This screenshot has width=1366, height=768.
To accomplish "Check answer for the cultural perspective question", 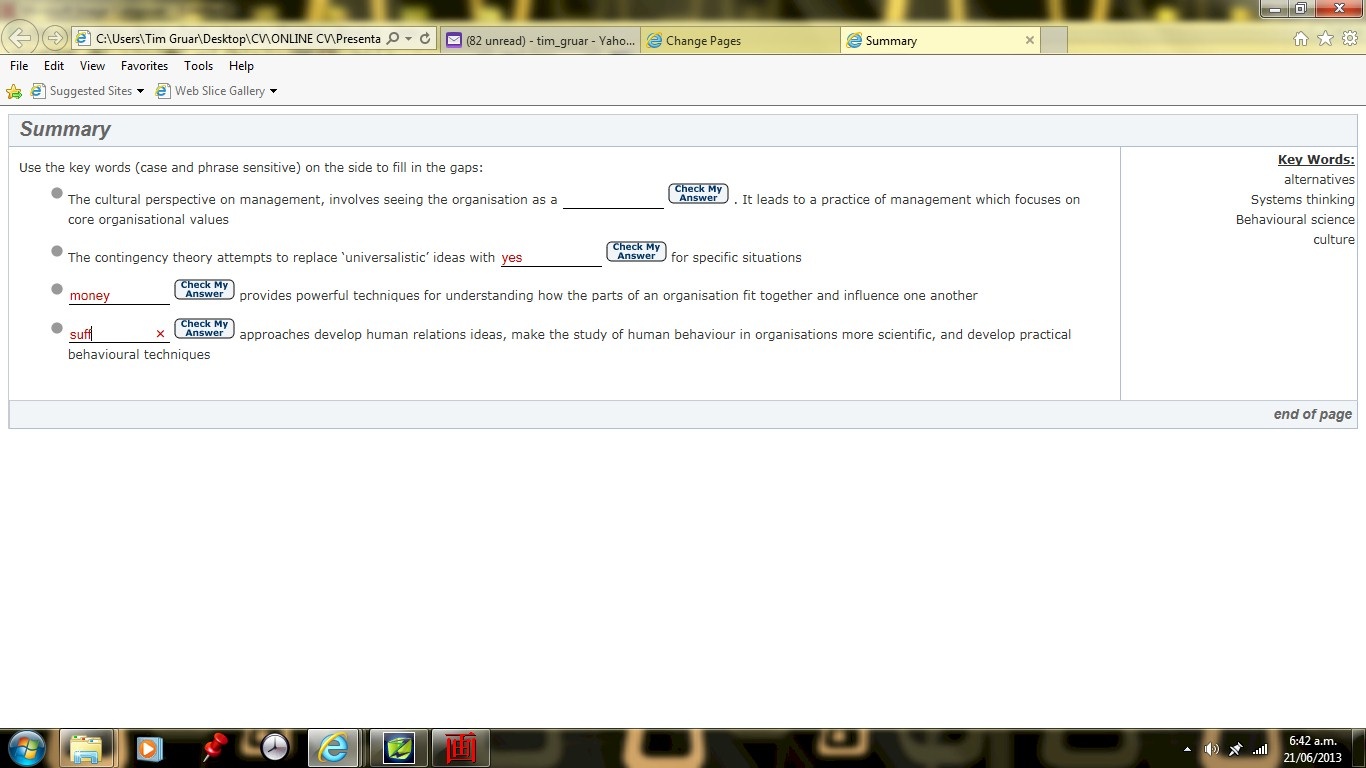I will coord(698,194).
